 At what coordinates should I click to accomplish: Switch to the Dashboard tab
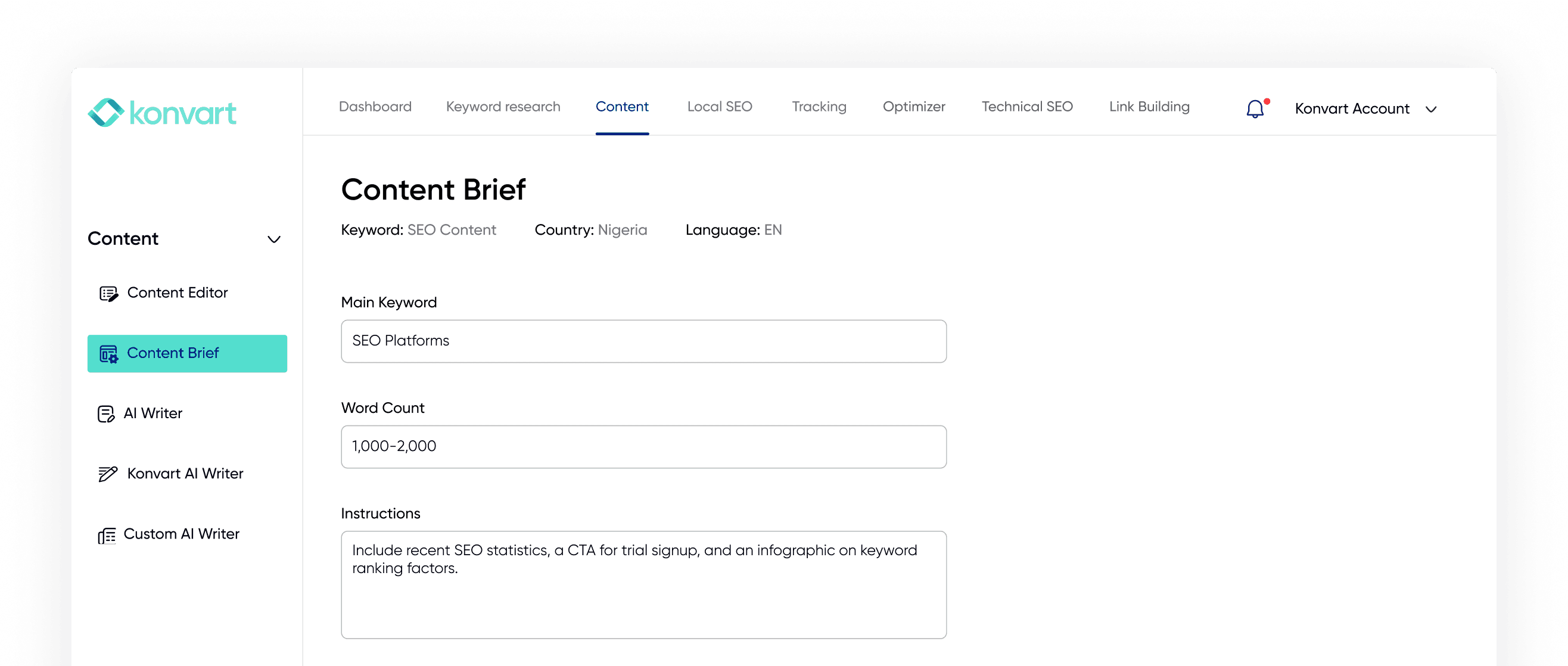[x=375, y=107]
